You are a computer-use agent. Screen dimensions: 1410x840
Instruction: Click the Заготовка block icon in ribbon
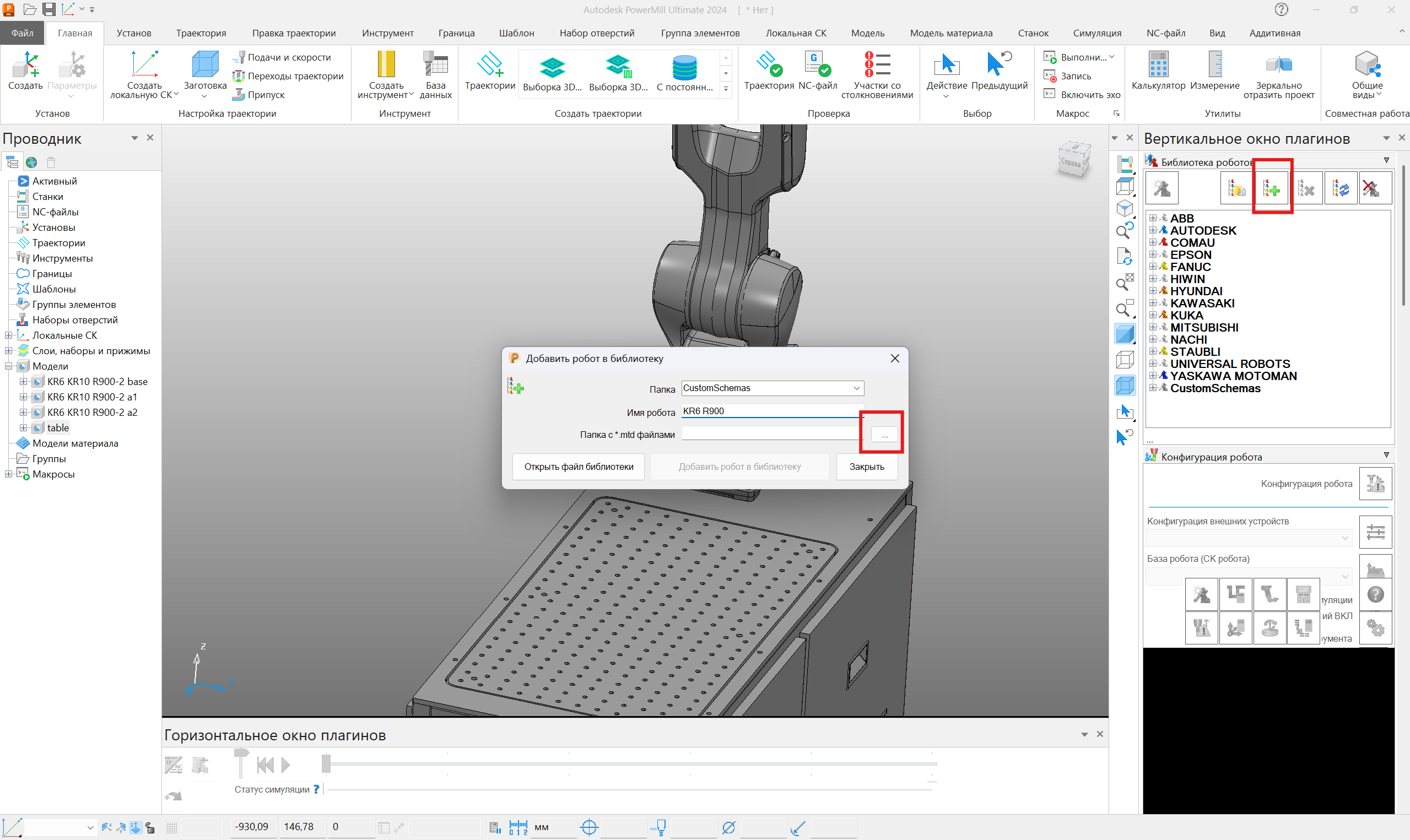pyautogui.click(x=205, y=64)
